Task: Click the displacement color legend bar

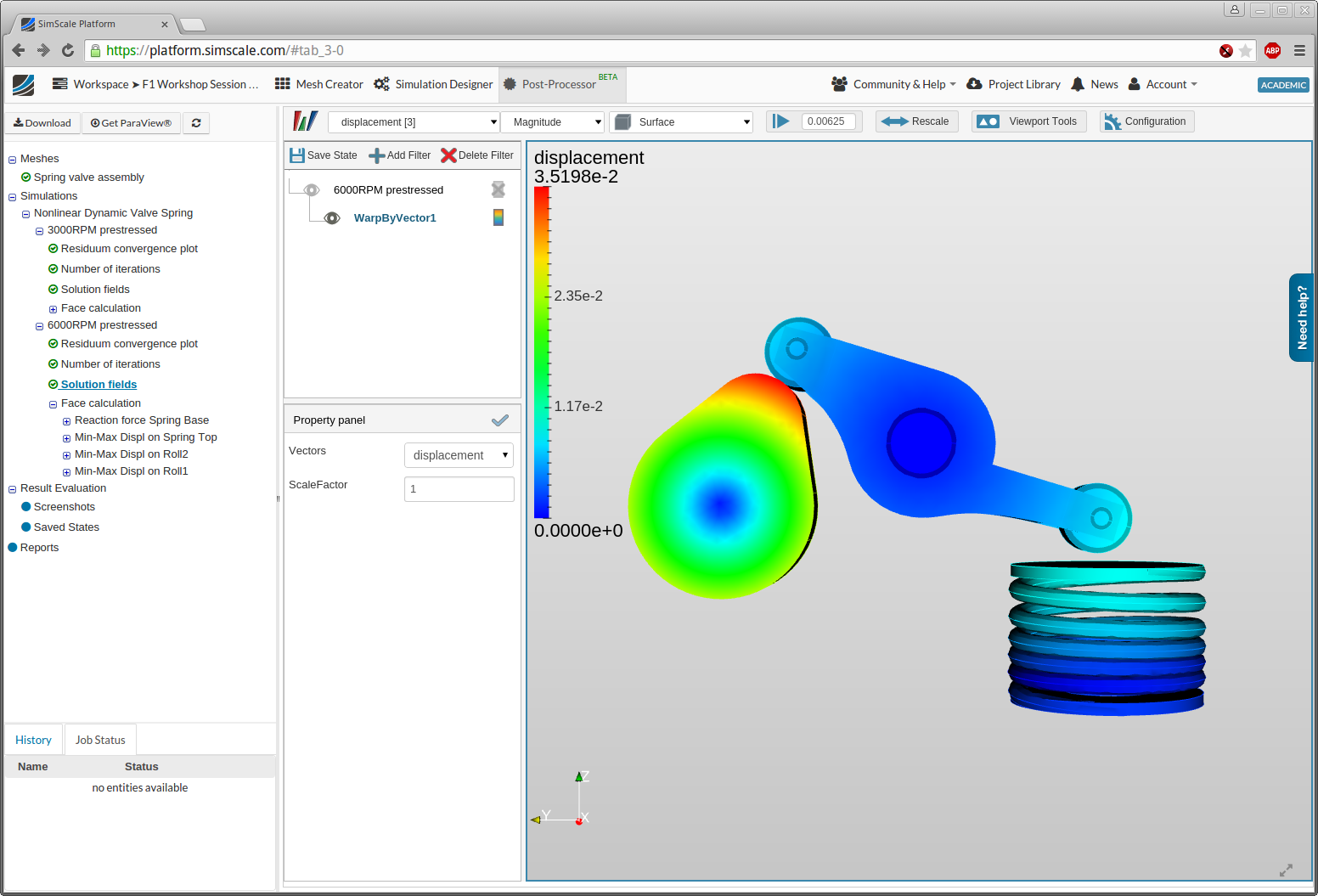Action: tap(542, 352)
